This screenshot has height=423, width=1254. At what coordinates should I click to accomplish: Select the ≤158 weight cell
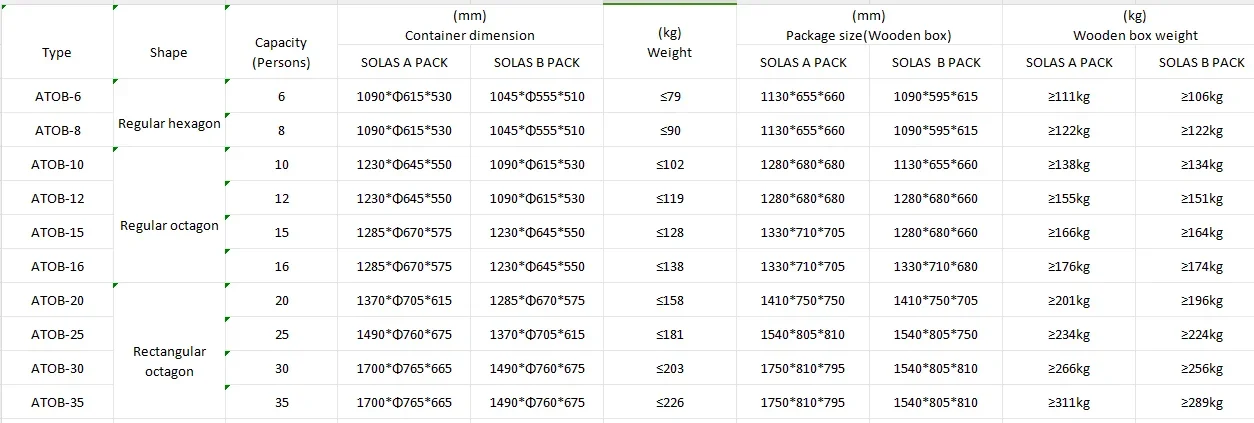pyautogui.click(x=669, y=301)
